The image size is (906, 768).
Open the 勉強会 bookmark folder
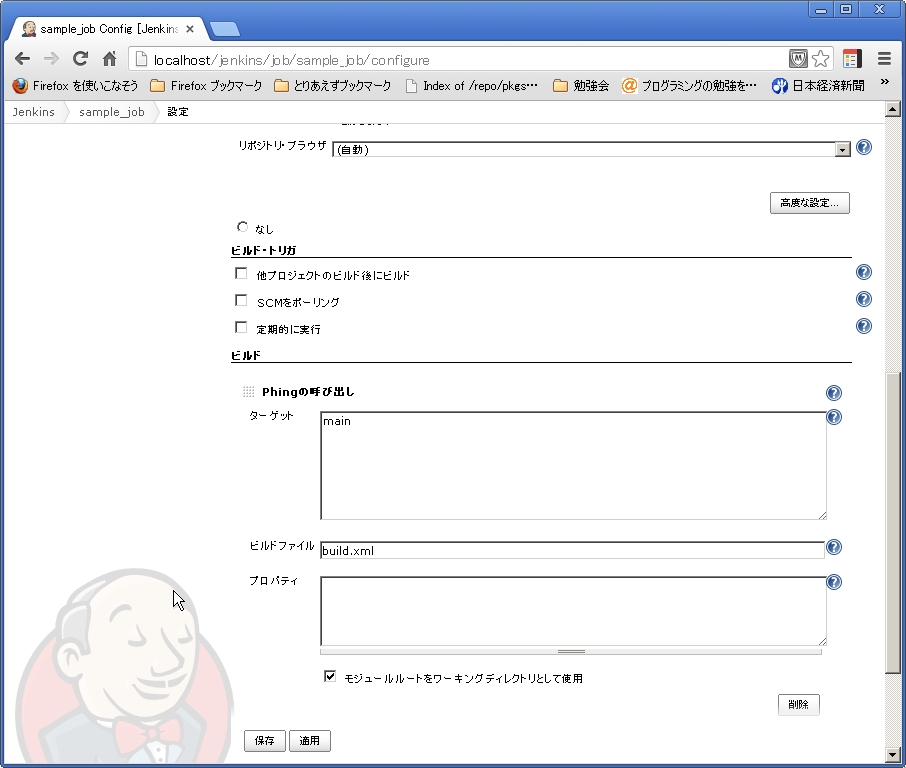coord(581,86)
